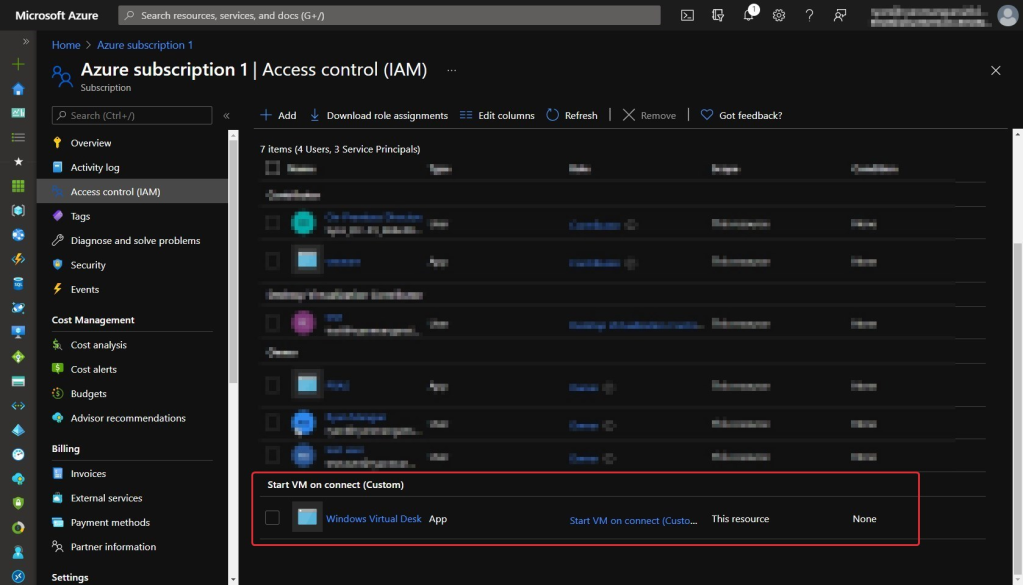
Task: Open the notifications bell
Action: [x=749, y=15]
